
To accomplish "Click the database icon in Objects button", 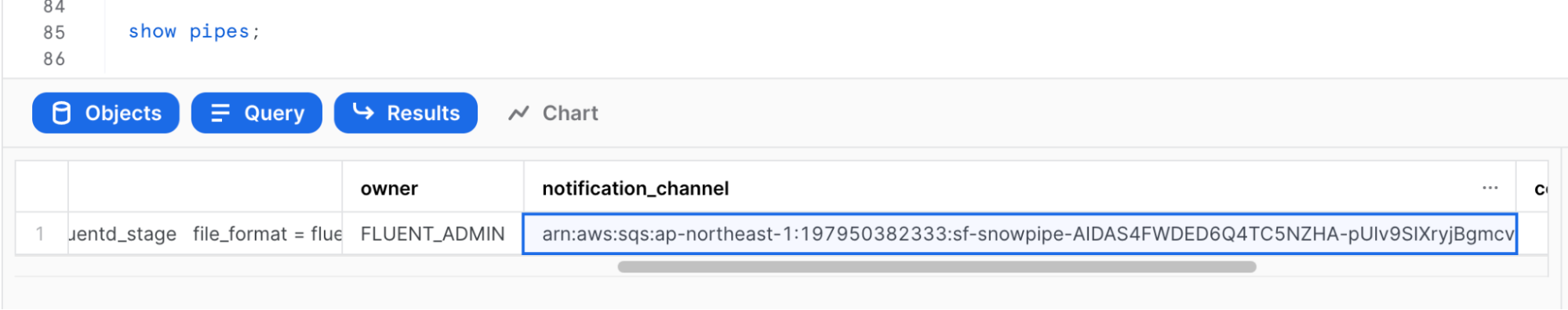I will tap(61, 113).
